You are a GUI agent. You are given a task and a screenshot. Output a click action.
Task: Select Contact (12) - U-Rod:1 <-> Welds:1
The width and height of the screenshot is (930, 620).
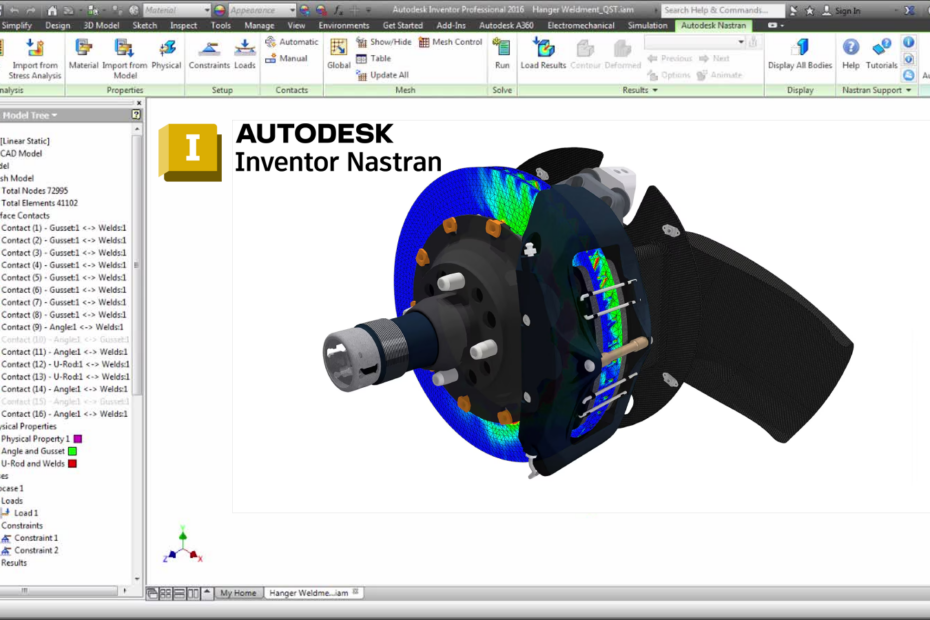[65, 364]
